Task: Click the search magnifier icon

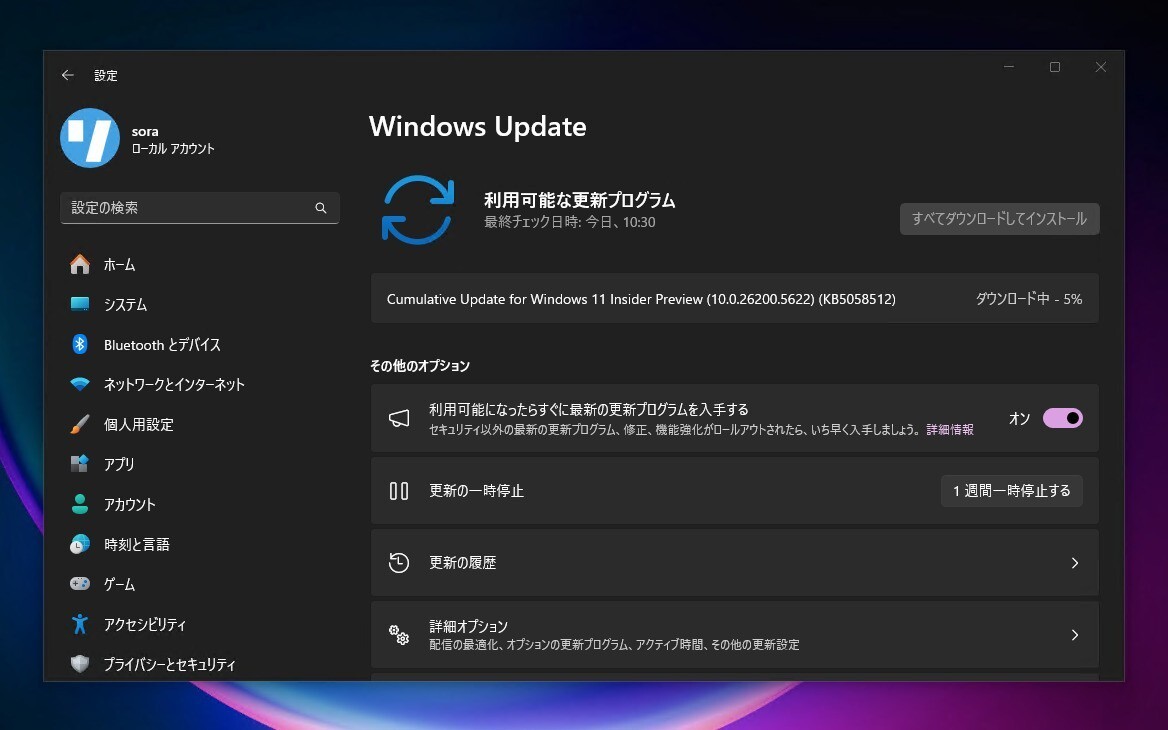Action: pyautogui.click(x=321, y=208)
